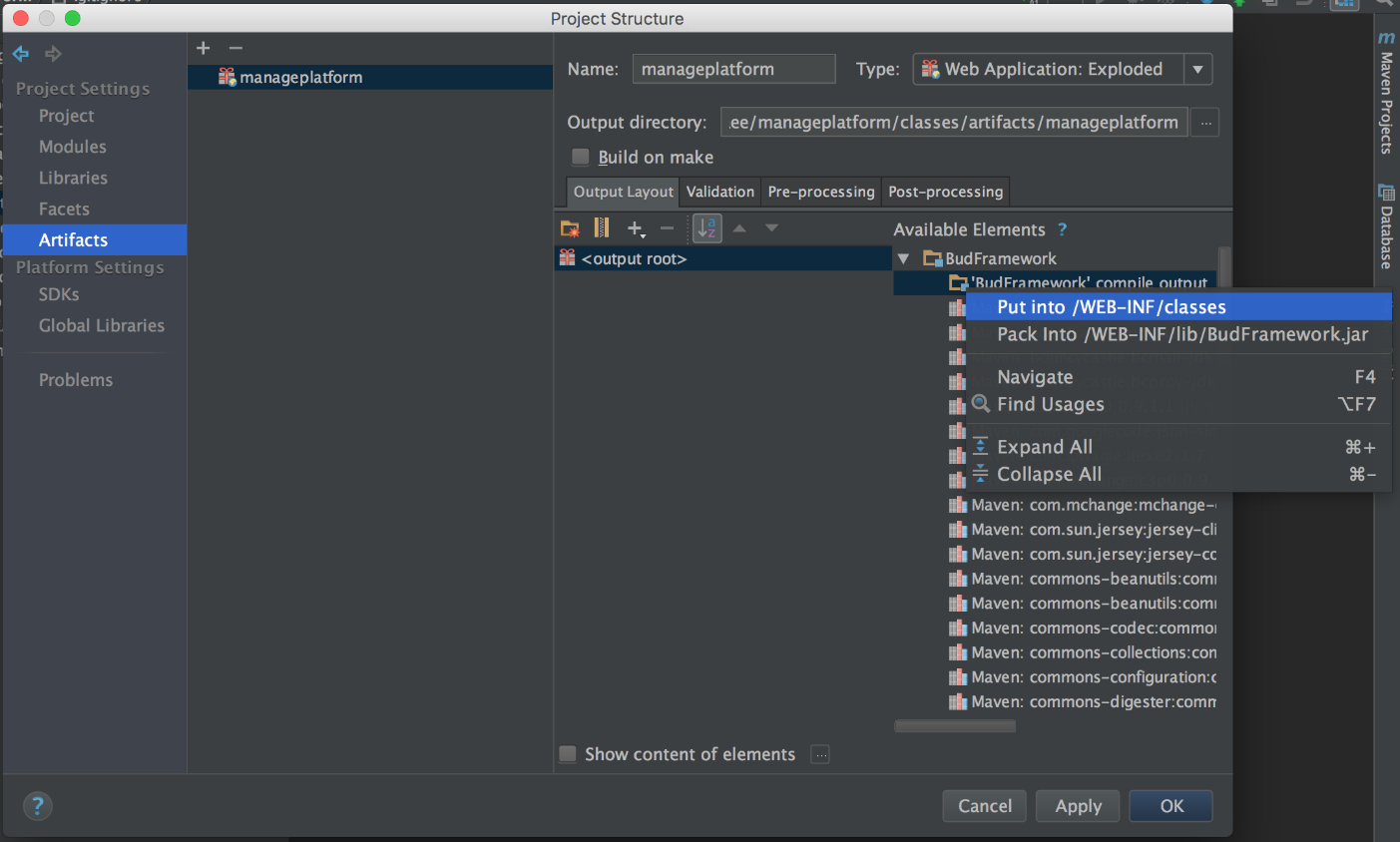Add a new artifact with plus icon
This screenshot has height=842, width=1400.
tap(204, 48)
